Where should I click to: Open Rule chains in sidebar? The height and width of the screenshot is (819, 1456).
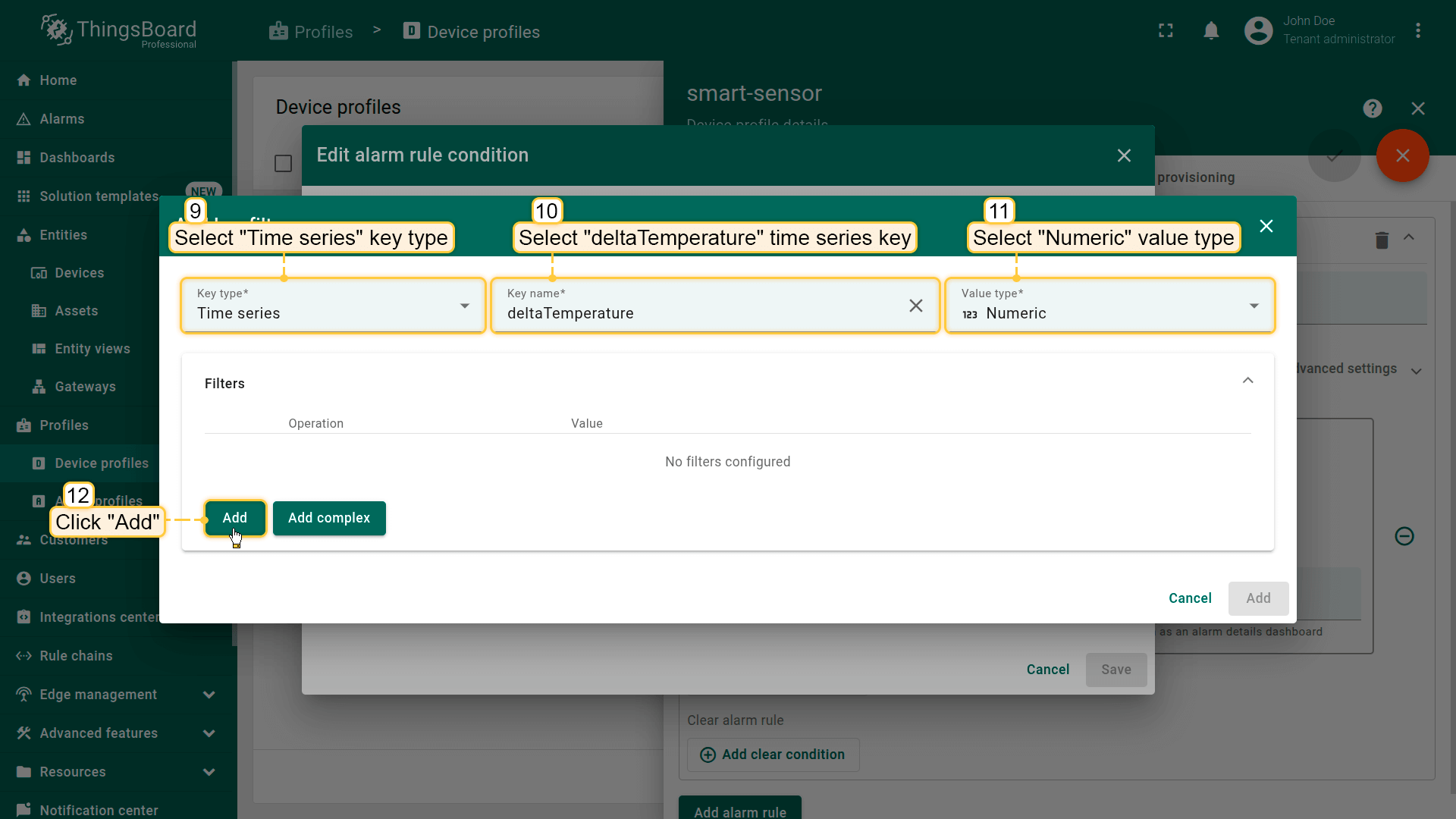[x=76, y=656]
